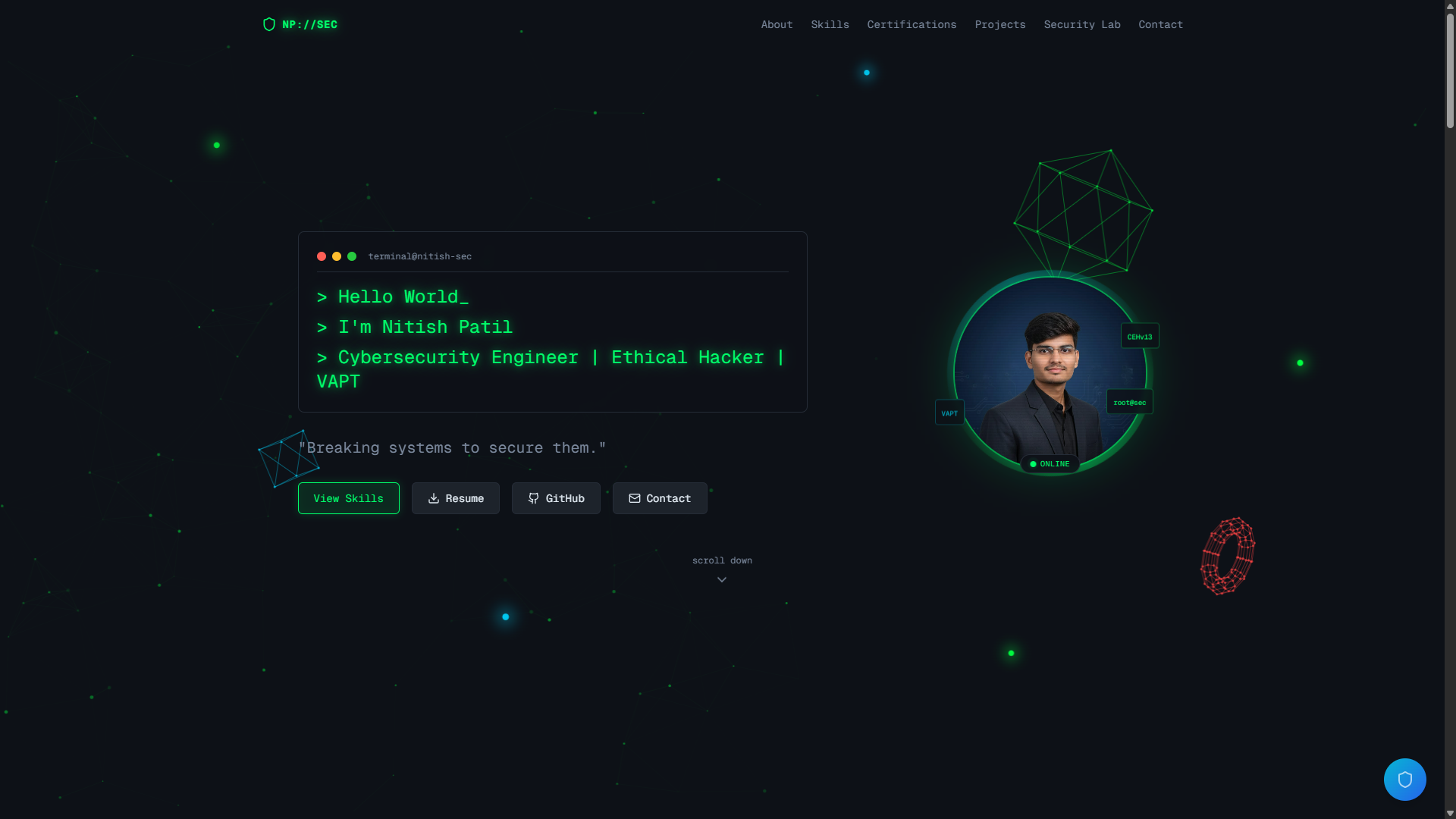
Task: Click the scroll down chevron arrow
Action: coord(722,579)
